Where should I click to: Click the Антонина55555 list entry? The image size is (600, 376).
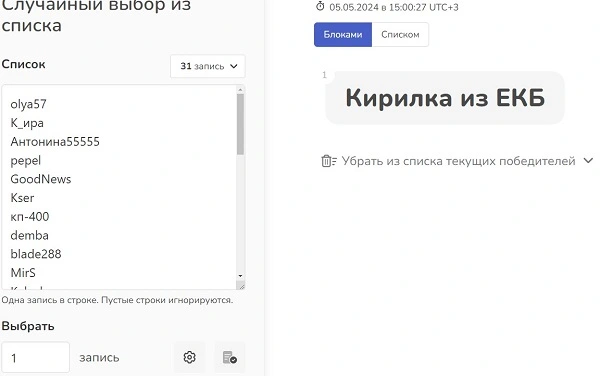55,142
